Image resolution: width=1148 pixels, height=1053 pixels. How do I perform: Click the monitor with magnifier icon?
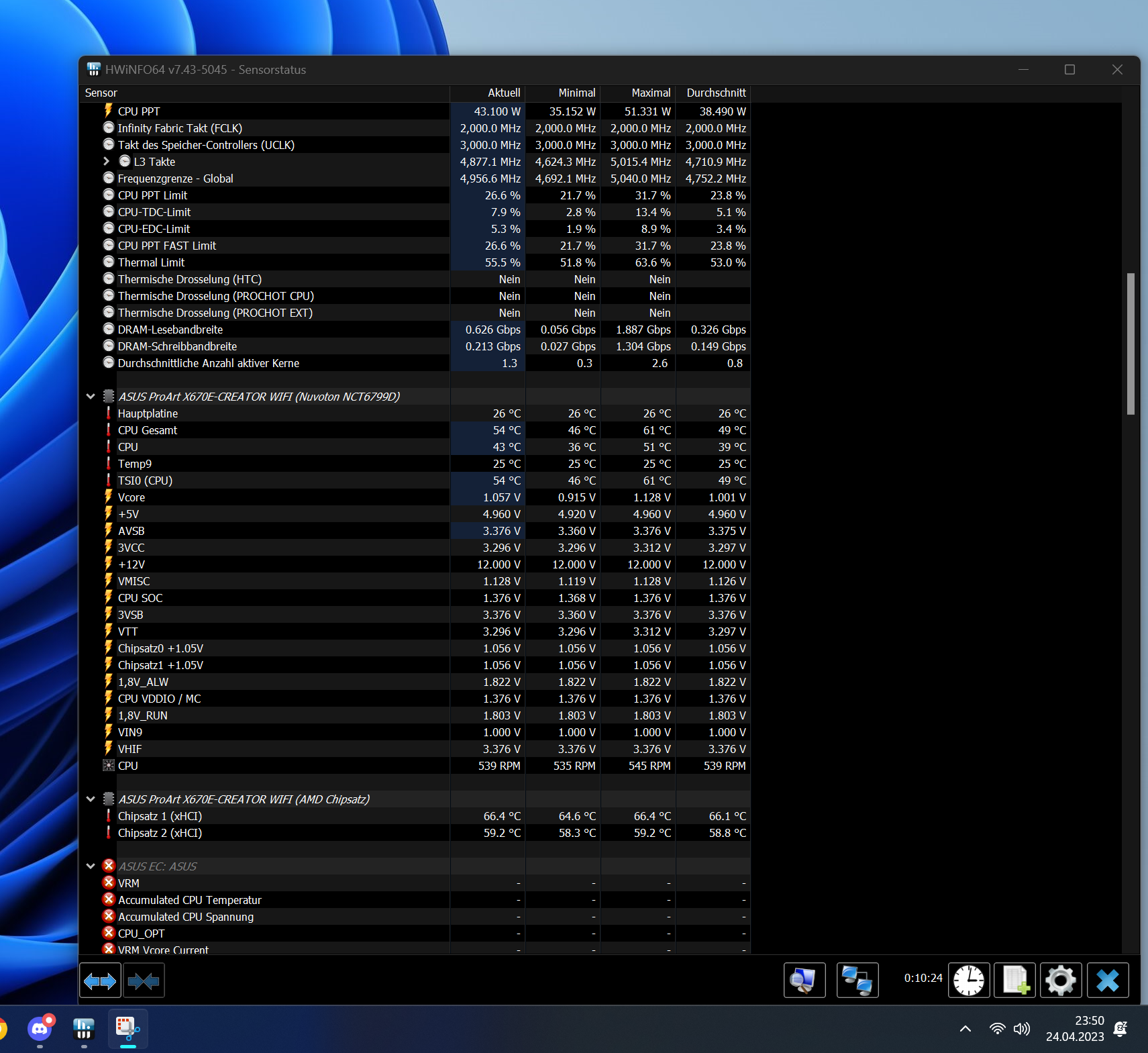(x=804, y=980)
